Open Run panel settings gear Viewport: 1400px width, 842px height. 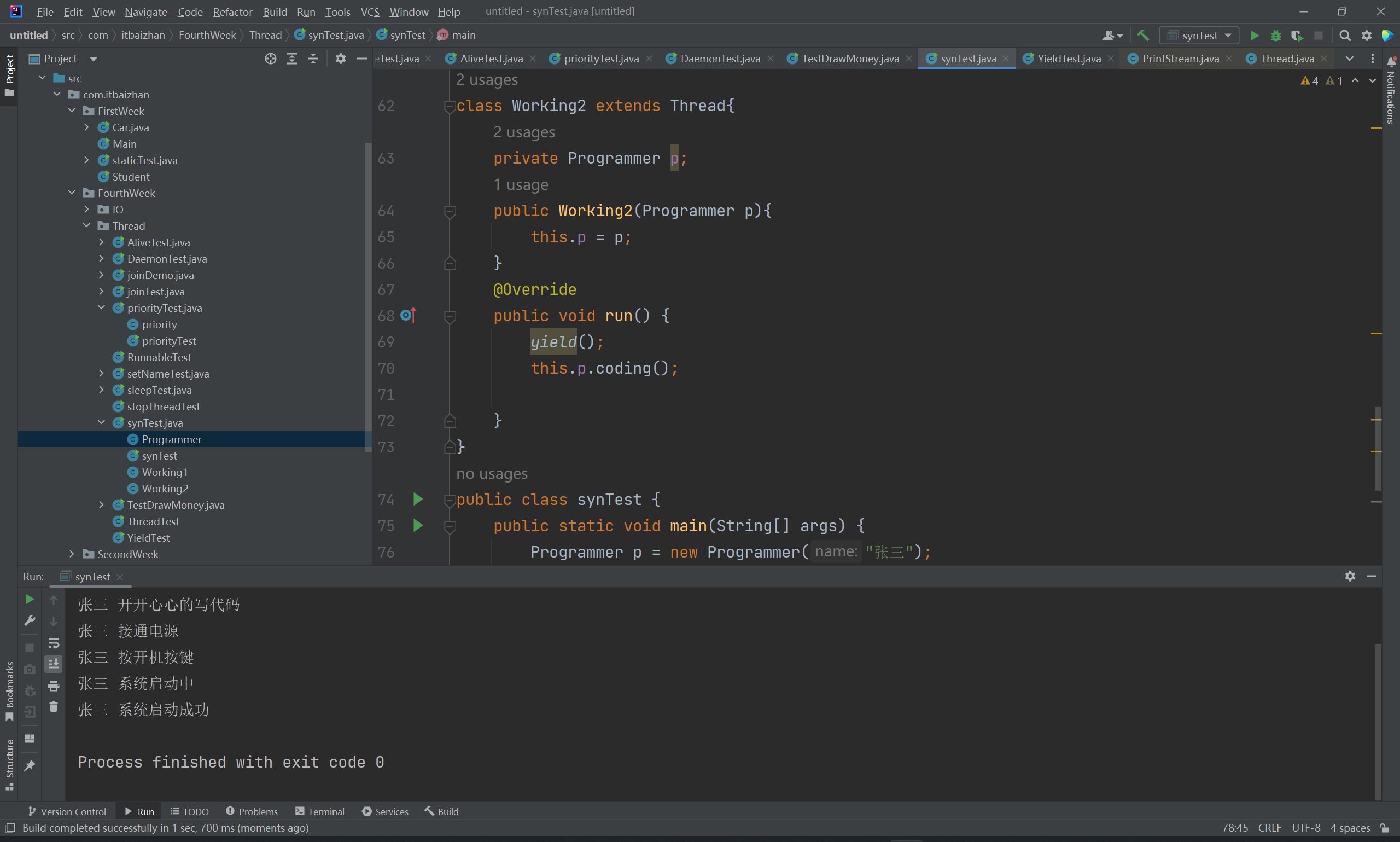pyautogui.click(x=1350, y=577)
